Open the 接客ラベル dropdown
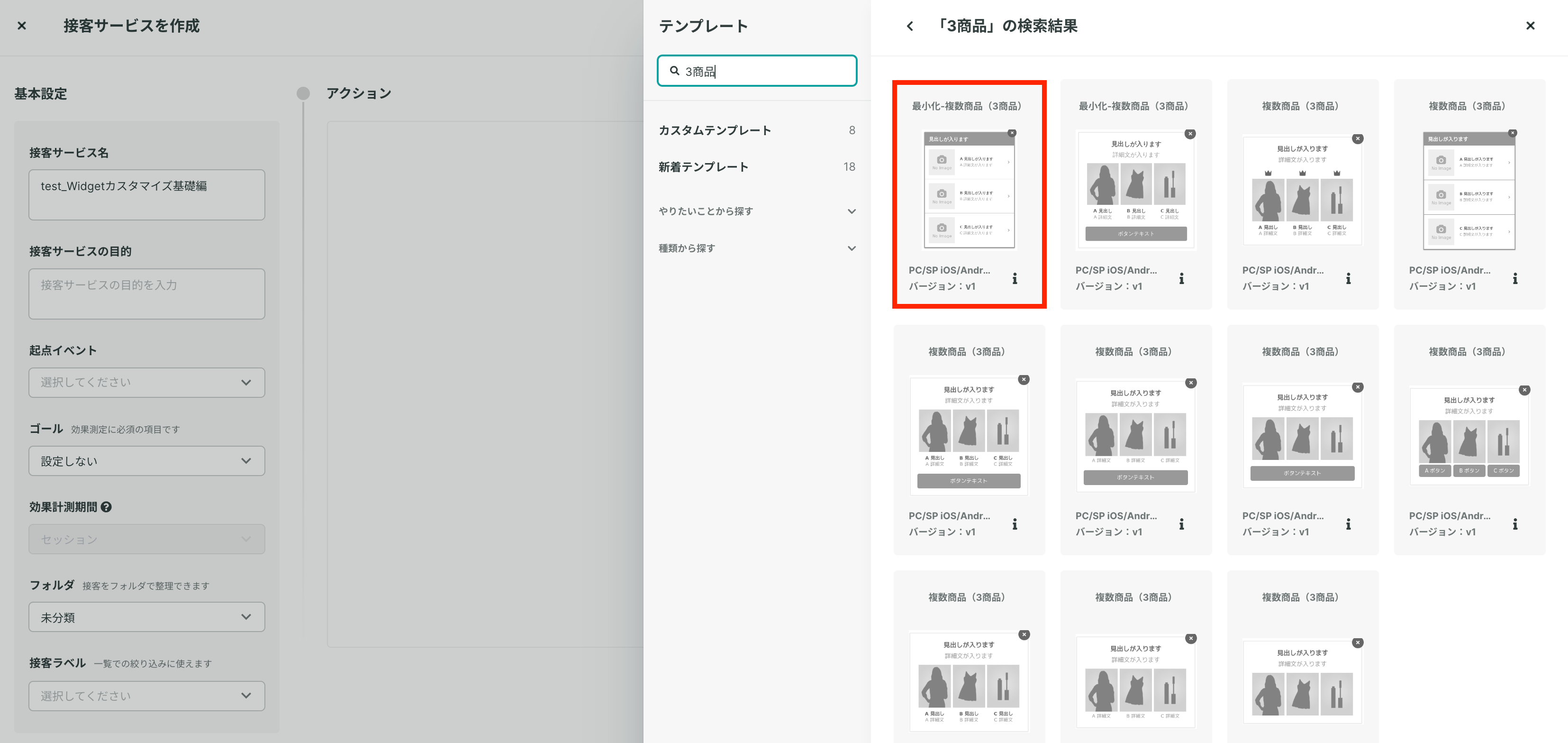 click(x=147, y=696)
